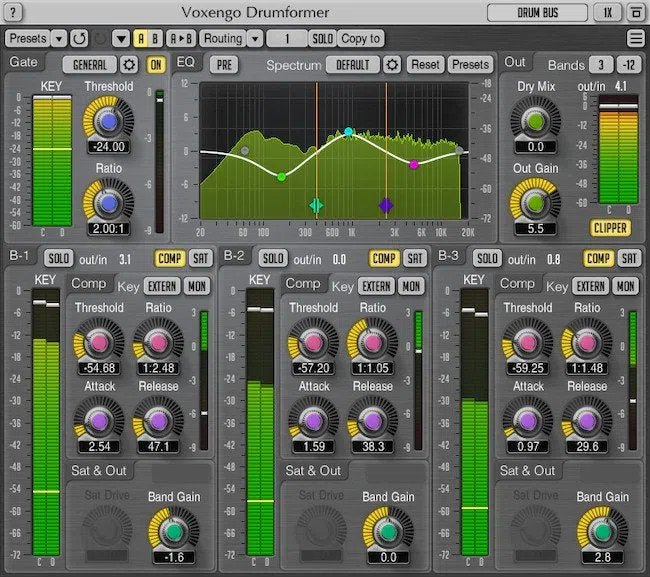
Task: Click the Copy to button
Action: [x=361, y=39]
